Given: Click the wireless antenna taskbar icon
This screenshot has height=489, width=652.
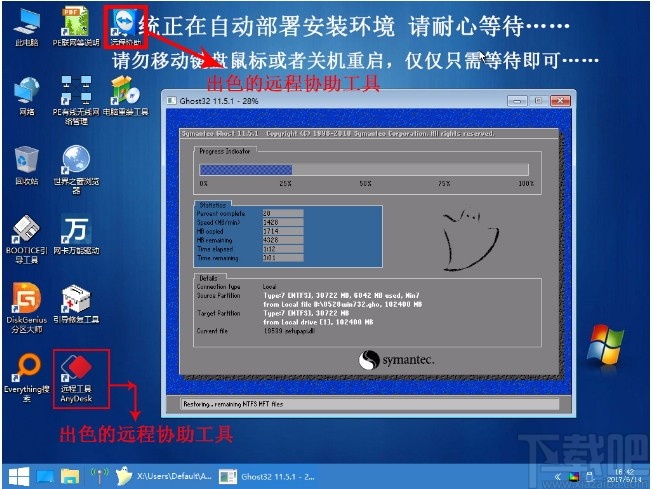Looking at the screenshot, I should pos(99,476).
